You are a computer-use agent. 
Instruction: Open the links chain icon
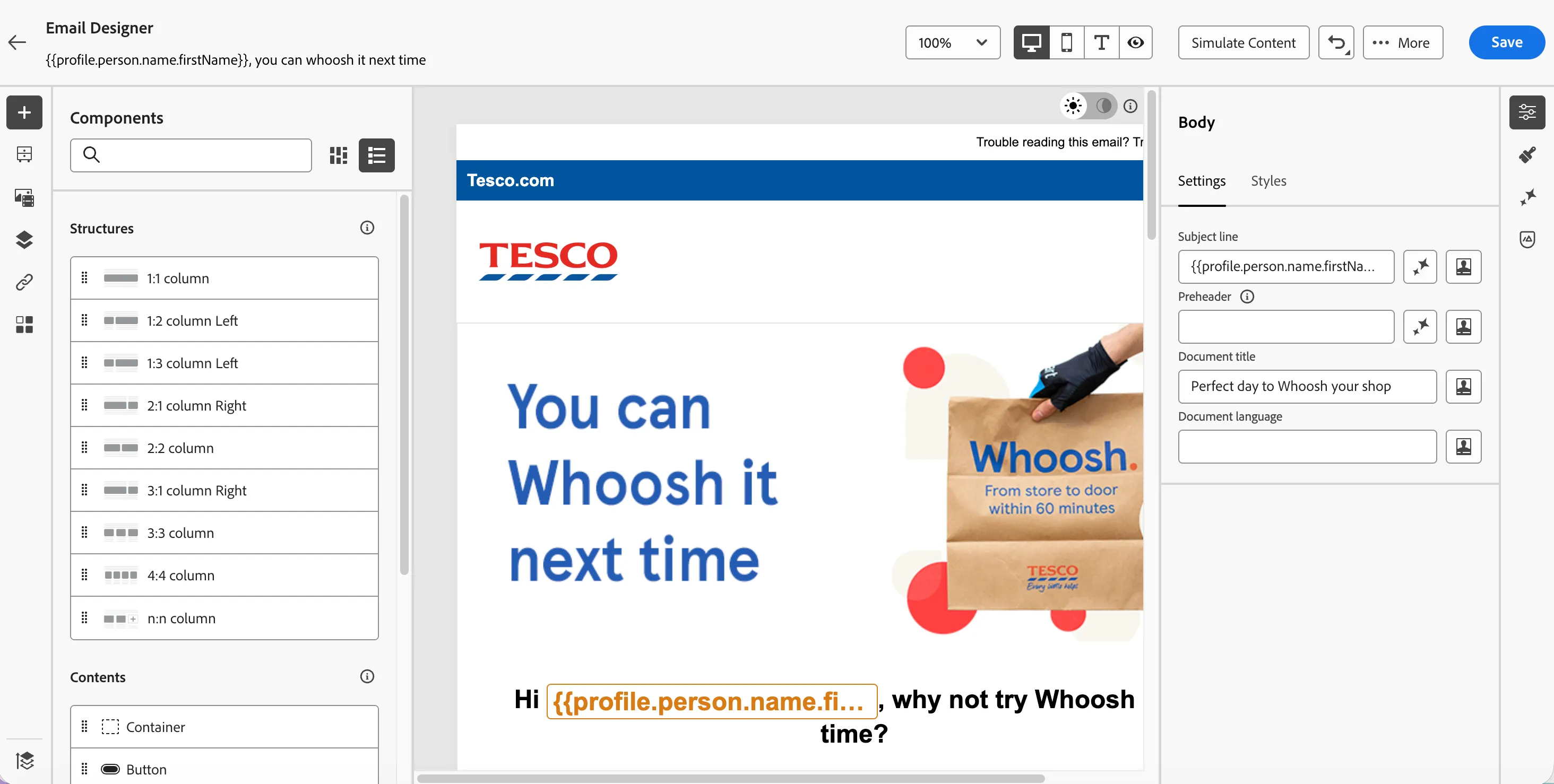pyautogui.click(x=24, y=282)
